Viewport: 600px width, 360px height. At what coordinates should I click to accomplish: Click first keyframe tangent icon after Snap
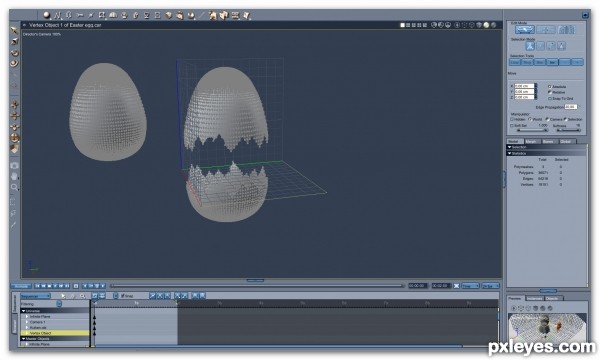pos(152,296)
